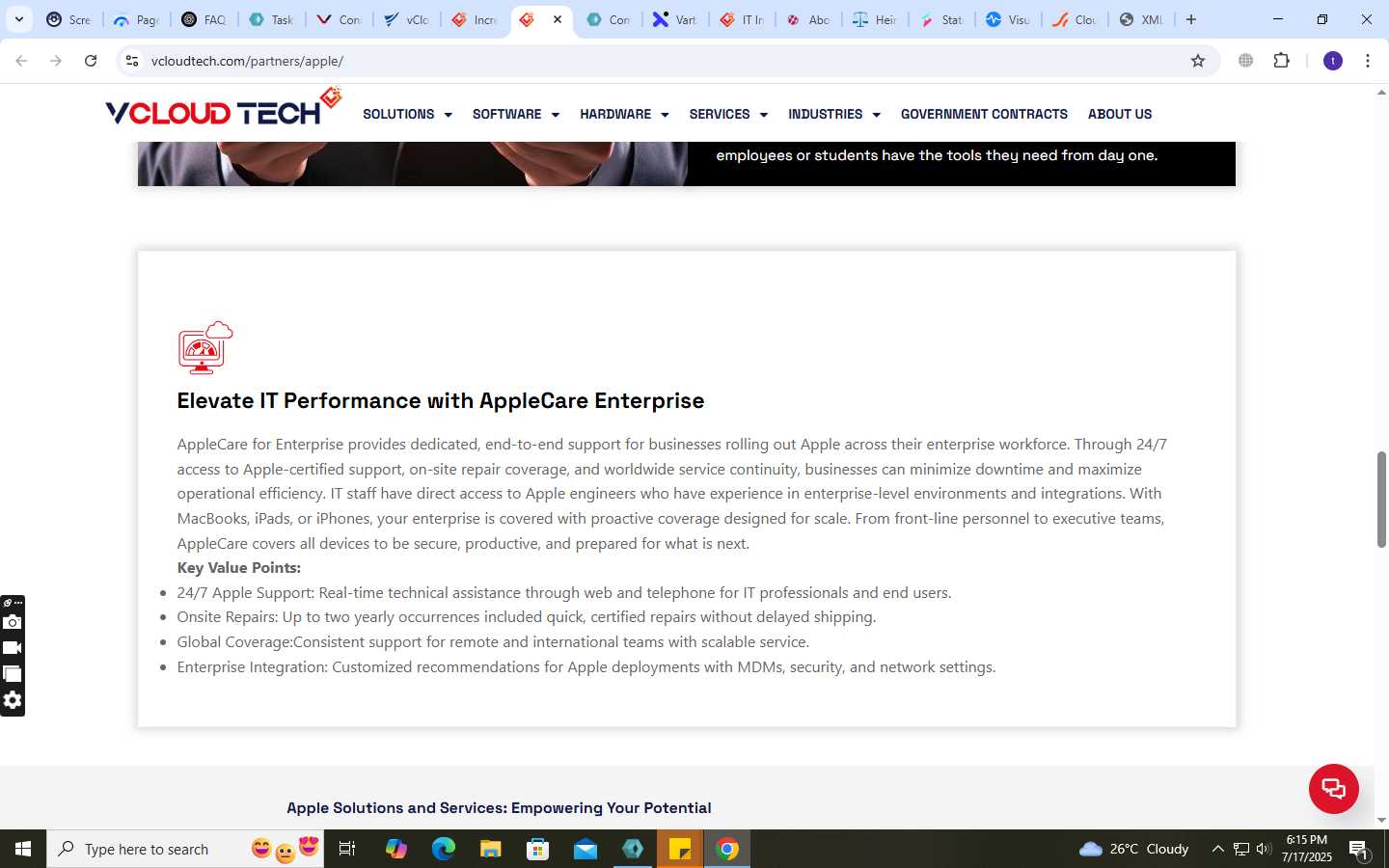Open the tab search dropdown arrow

pos(18,19)
